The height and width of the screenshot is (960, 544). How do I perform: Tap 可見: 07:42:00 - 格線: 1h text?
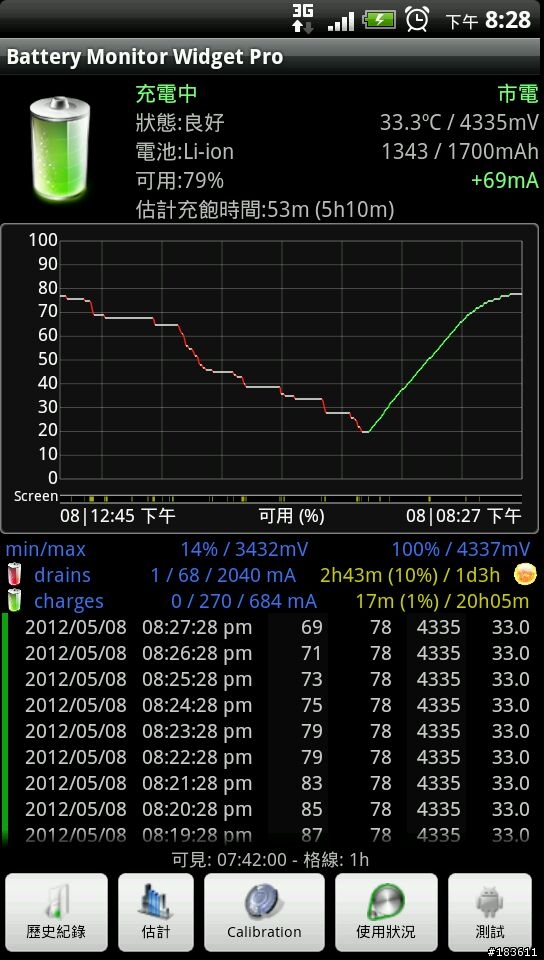click(x=271, y=860)
